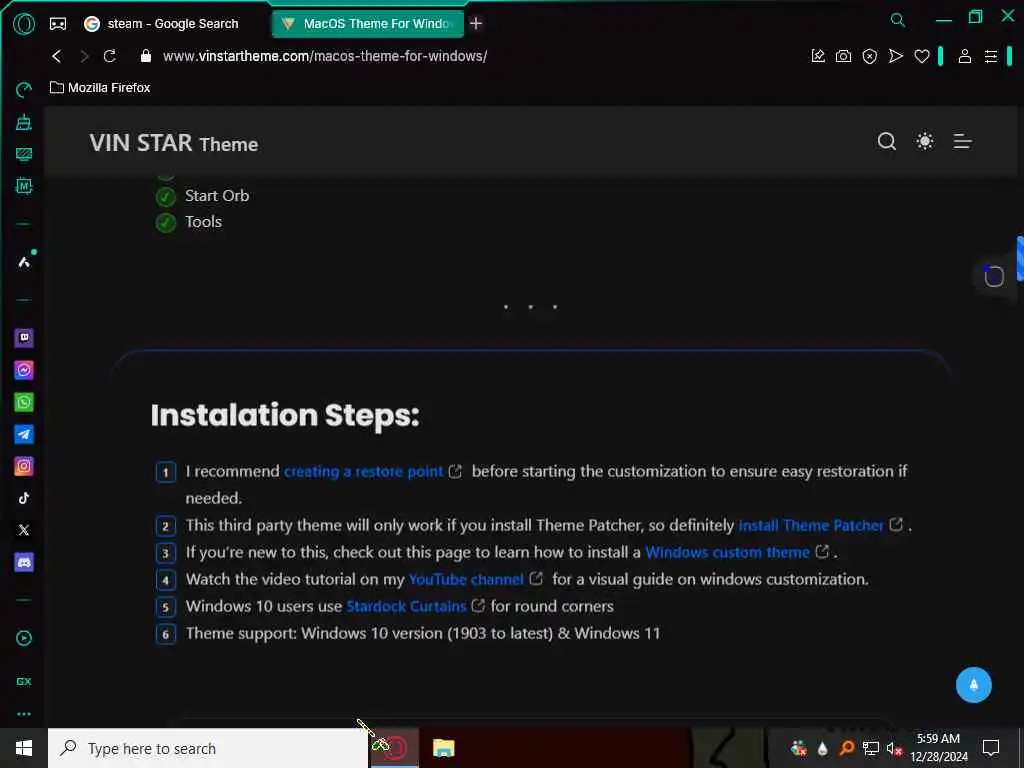Click the orange magnifier tray icon

[846, 748]
